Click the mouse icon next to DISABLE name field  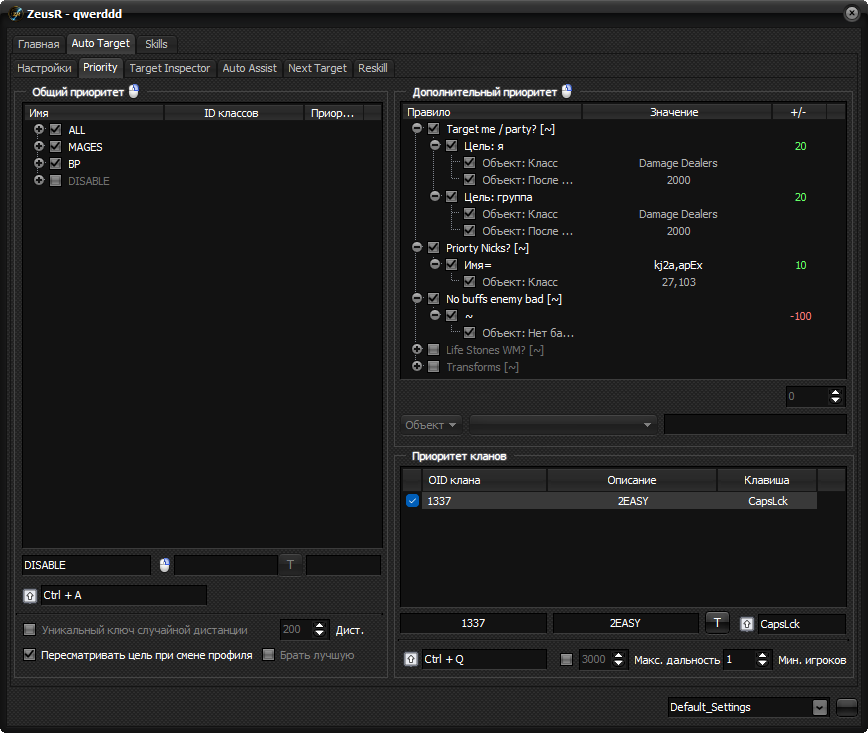pyautogui.click(x=164, y=565)
